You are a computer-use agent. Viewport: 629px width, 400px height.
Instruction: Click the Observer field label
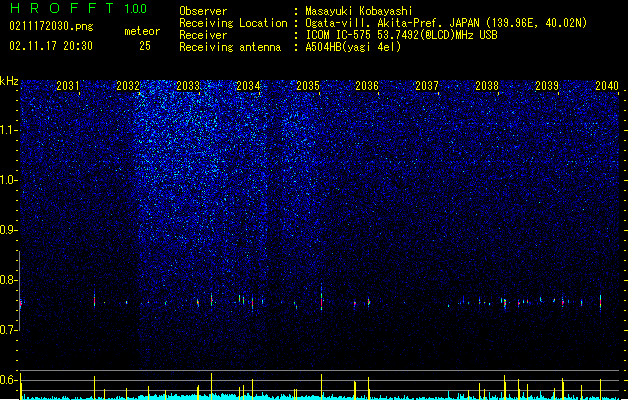click(x=203, y=11)
